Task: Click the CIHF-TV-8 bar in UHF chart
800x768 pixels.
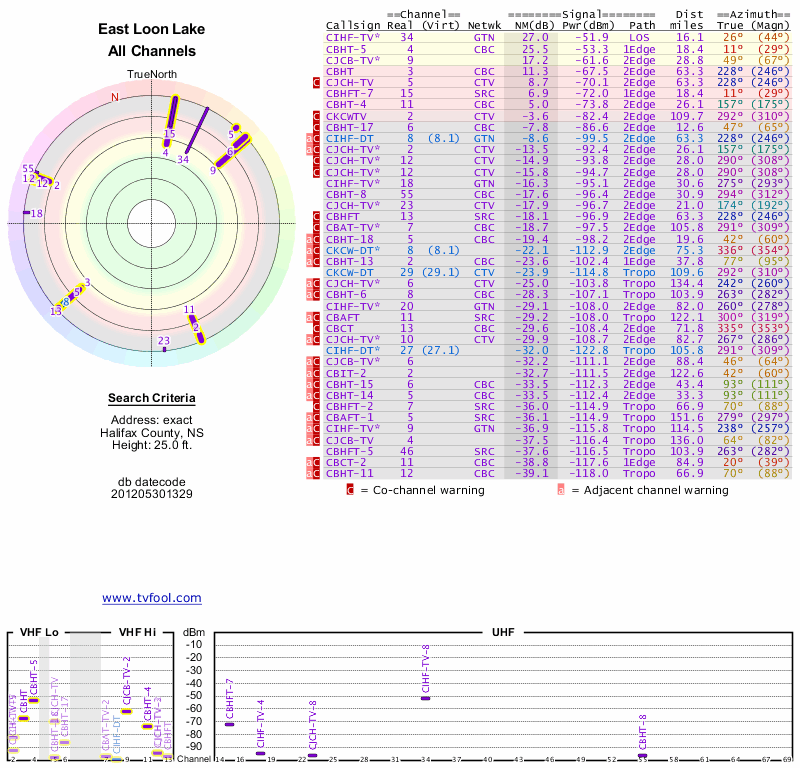Action: tap(426, 697)
